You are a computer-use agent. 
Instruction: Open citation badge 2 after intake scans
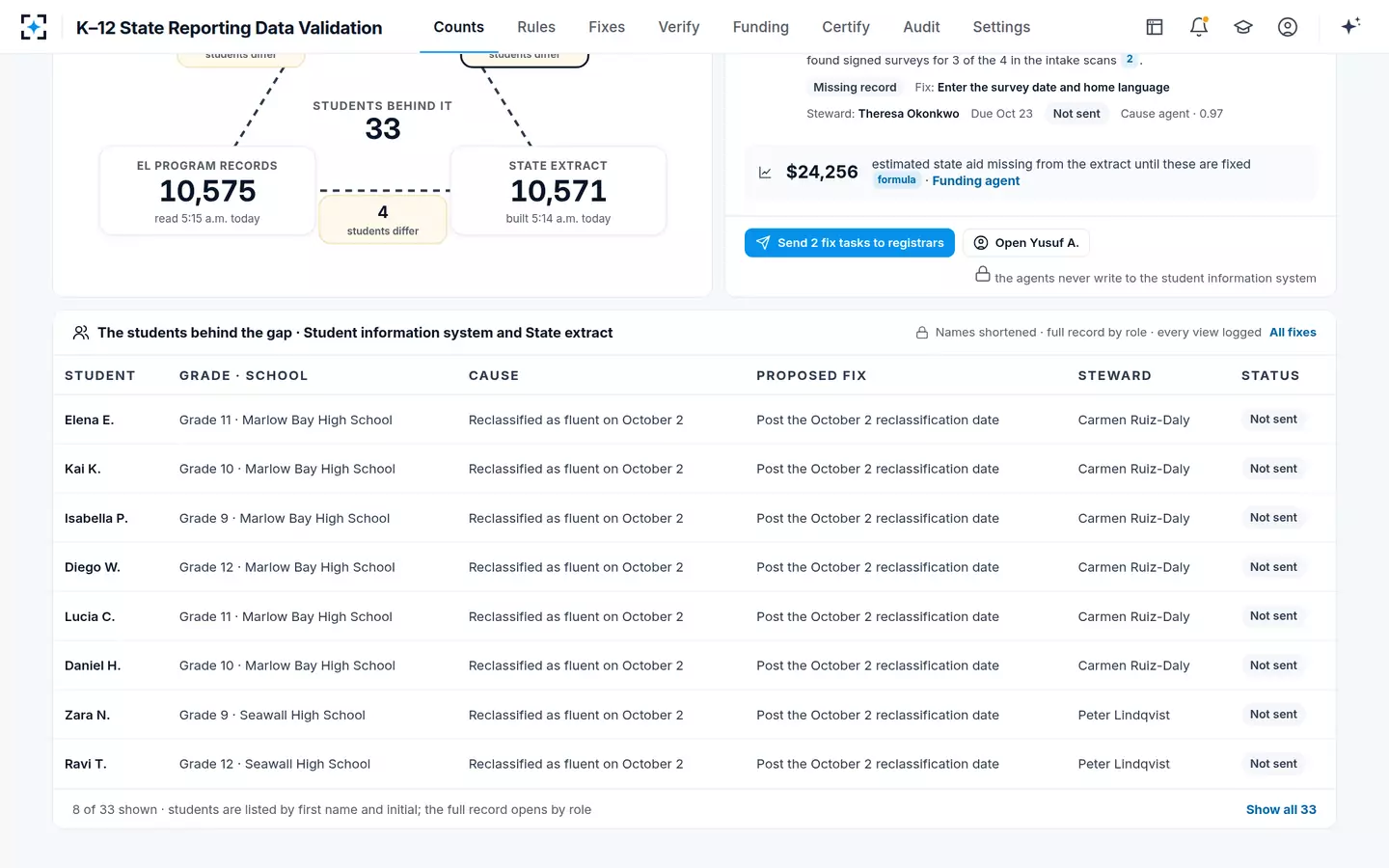(x=1130, y=60)
